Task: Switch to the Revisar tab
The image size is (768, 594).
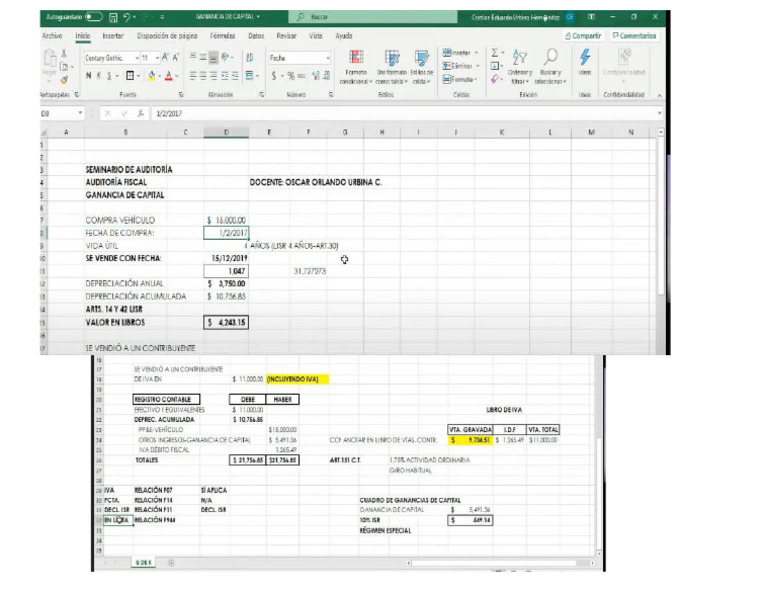Action: 287,36
